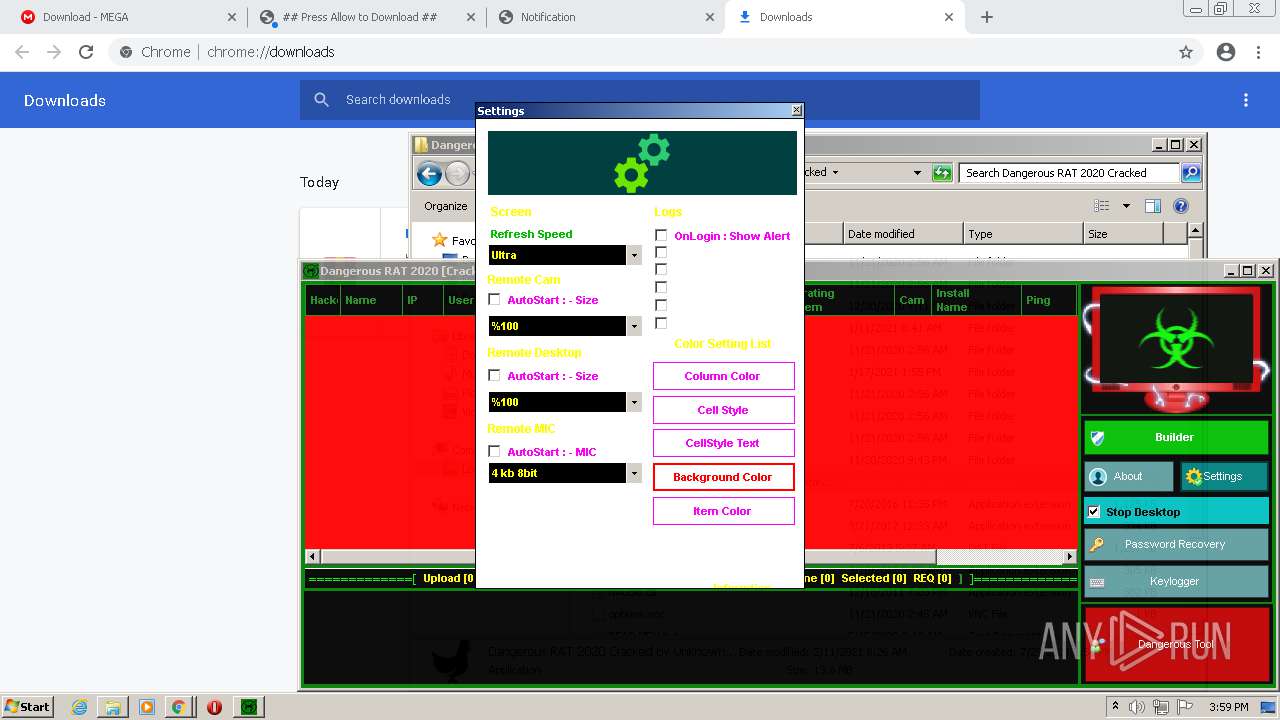Switch to Press Allow to Download tab
The width and height of the screenshot is (1280, 720).
(366, 17)
